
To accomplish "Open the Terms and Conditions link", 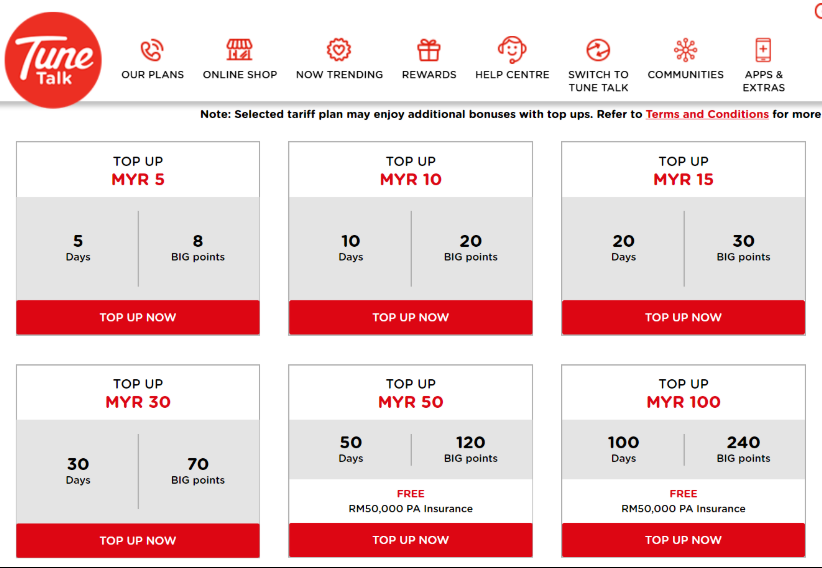I will (x=707, y=114).
